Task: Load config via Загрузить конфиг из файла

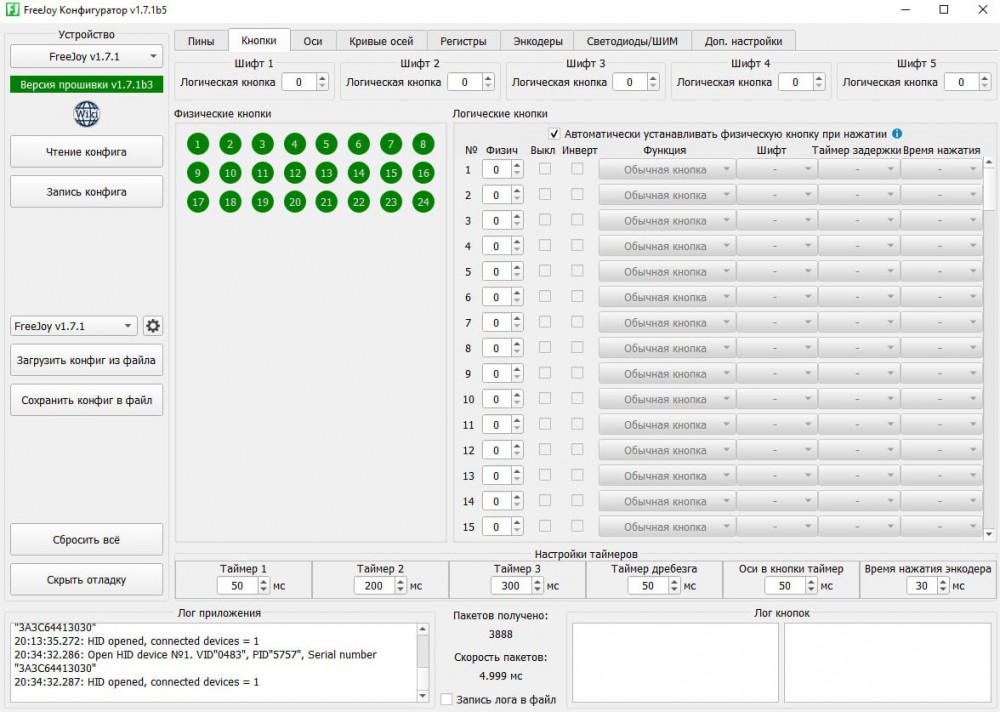Action: click(86, 360)
